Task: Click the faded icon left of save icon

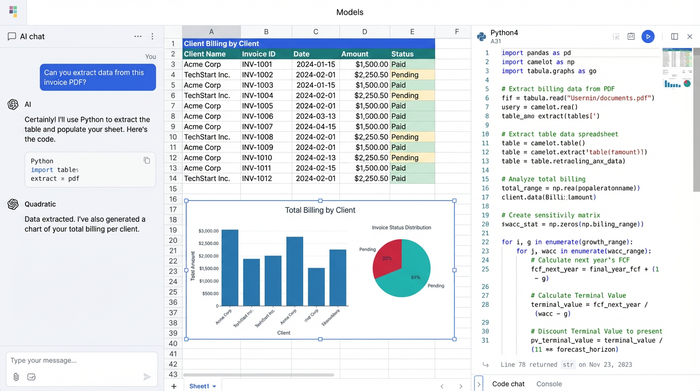Action: 616,37
